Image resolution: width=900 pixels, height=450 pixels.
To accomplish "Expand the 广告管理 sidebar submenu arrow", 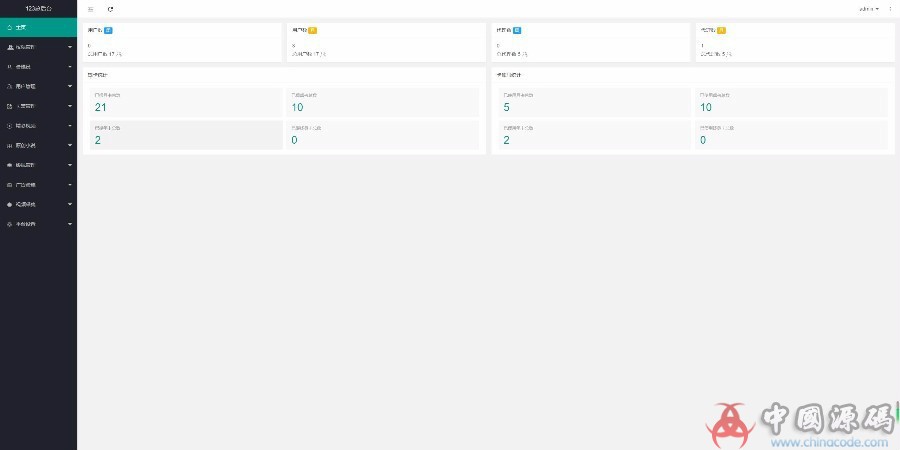I will [x=69, y=184].
